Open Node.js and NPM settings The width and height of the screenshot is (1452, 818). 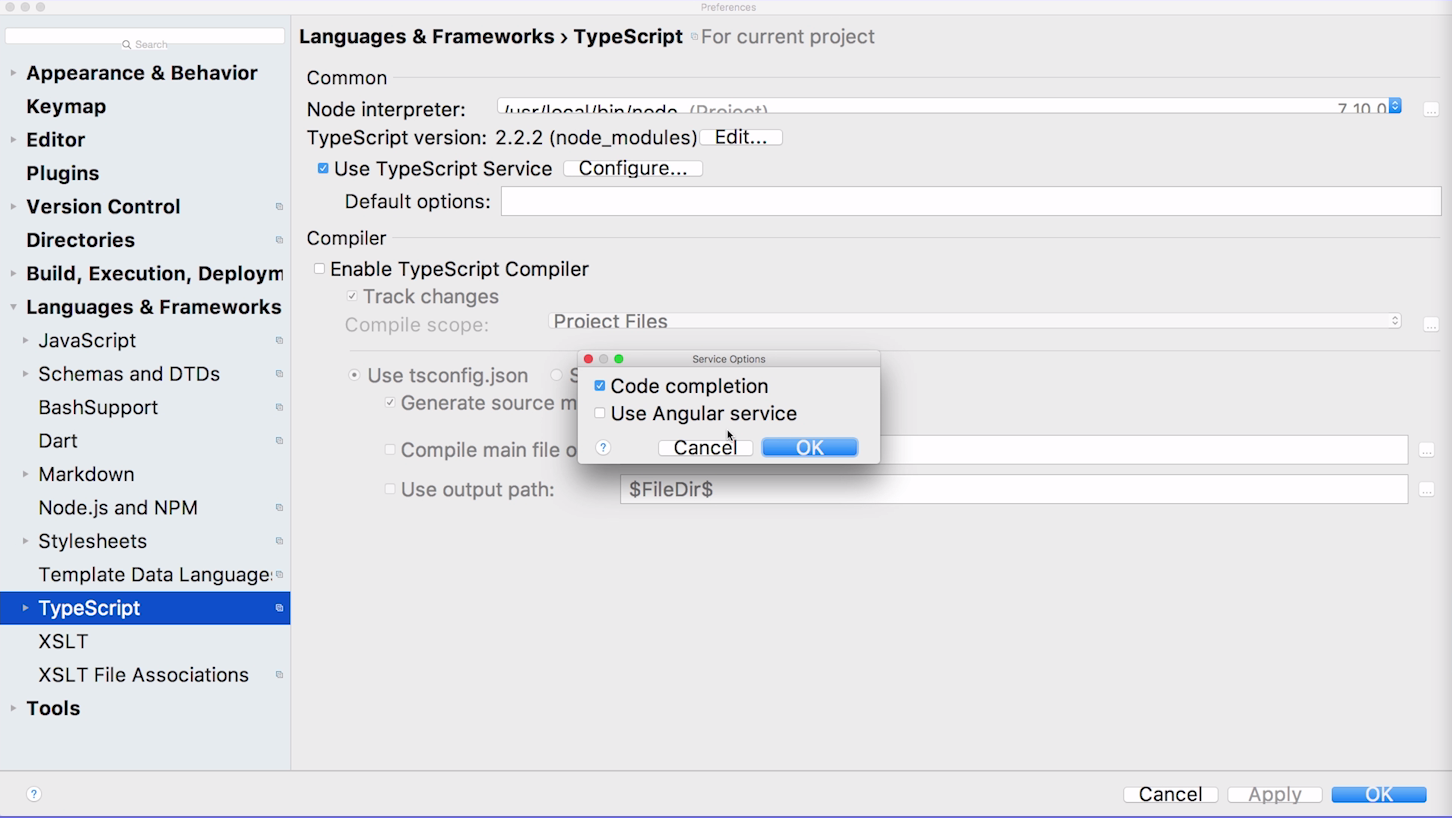(x=118, y=508)
